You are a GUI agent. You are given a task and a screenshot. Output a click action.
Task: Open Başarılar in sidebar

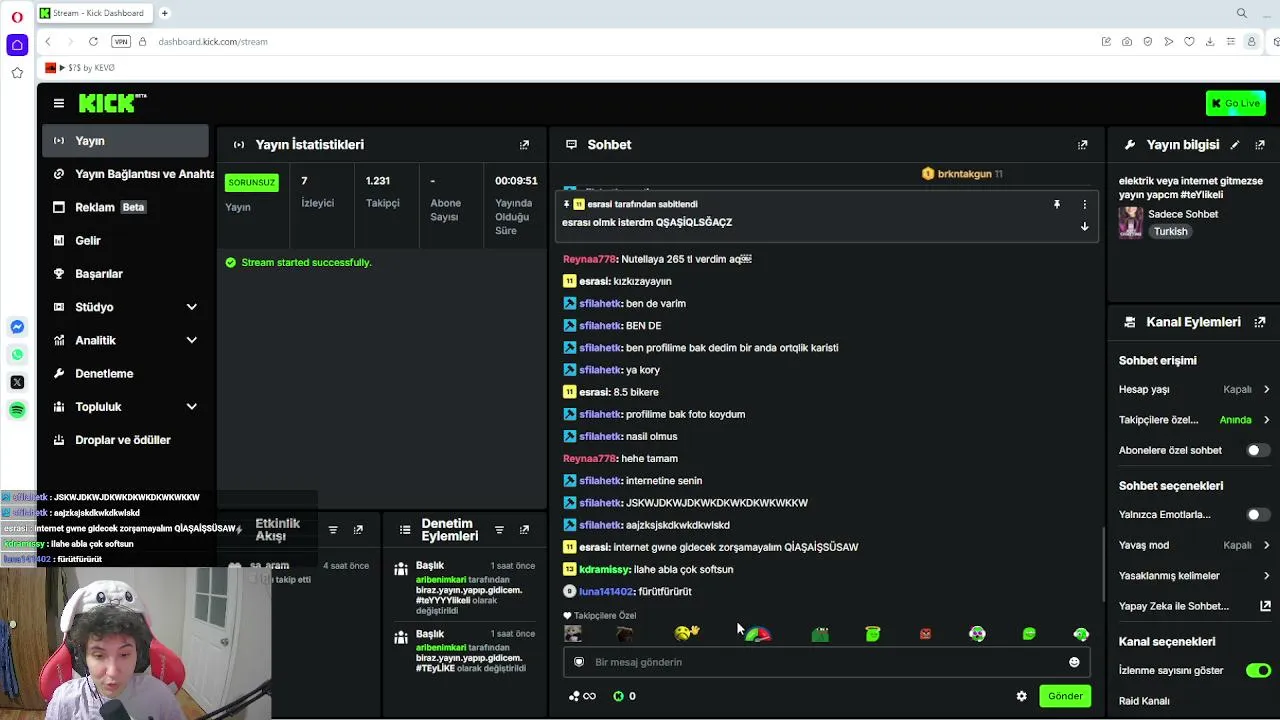point(125,274)
